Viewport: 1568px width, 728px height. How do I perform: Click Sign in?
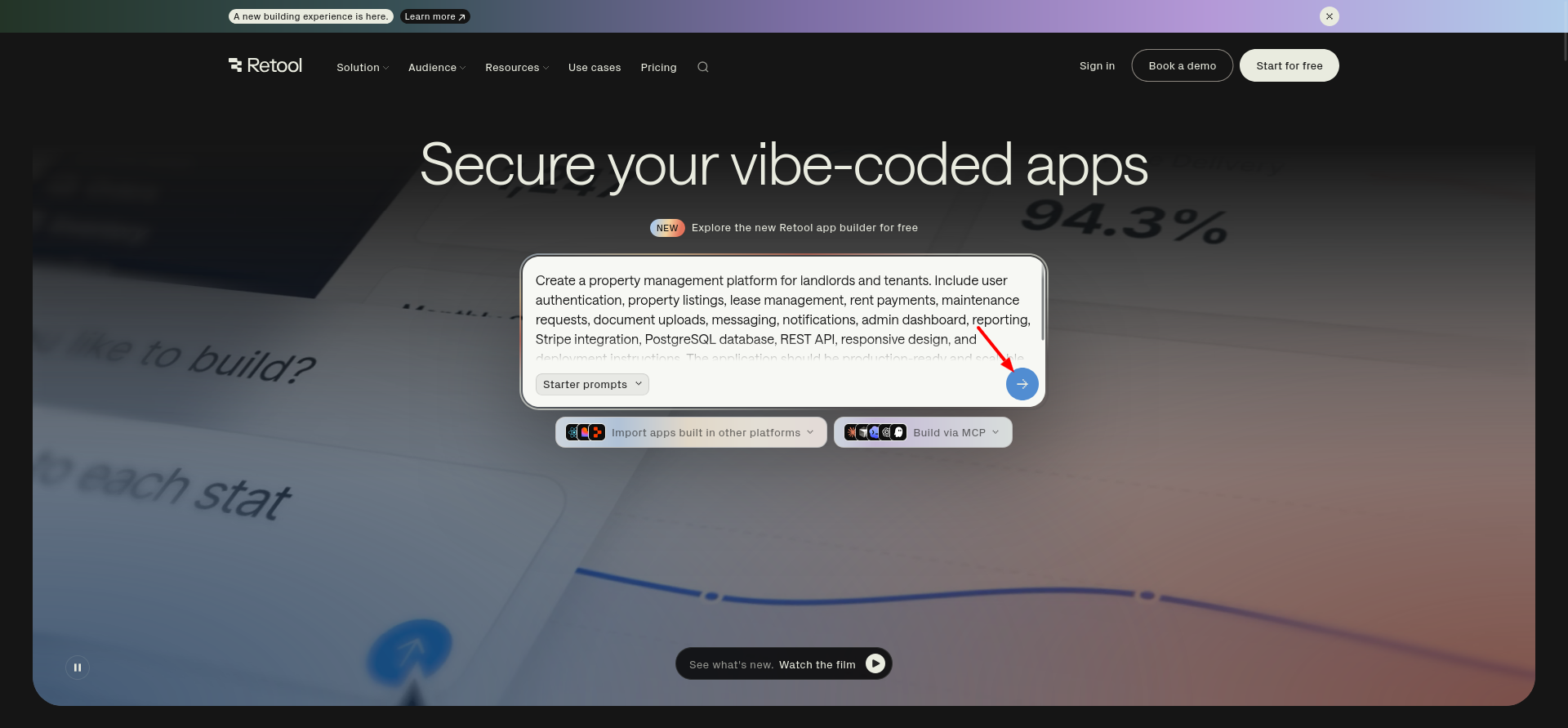tap(1097, 65)
